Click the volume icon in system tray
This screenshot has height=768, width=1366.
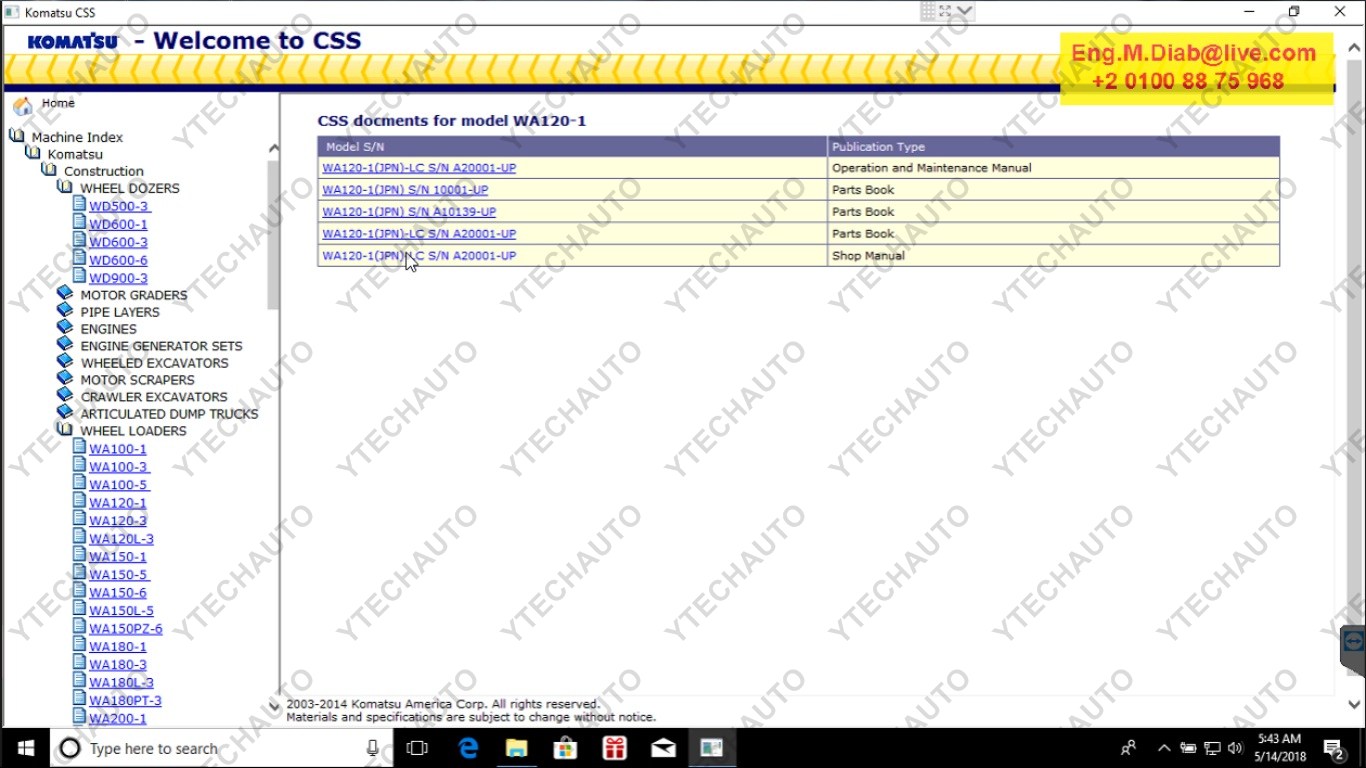click(x=1235, y=748)
